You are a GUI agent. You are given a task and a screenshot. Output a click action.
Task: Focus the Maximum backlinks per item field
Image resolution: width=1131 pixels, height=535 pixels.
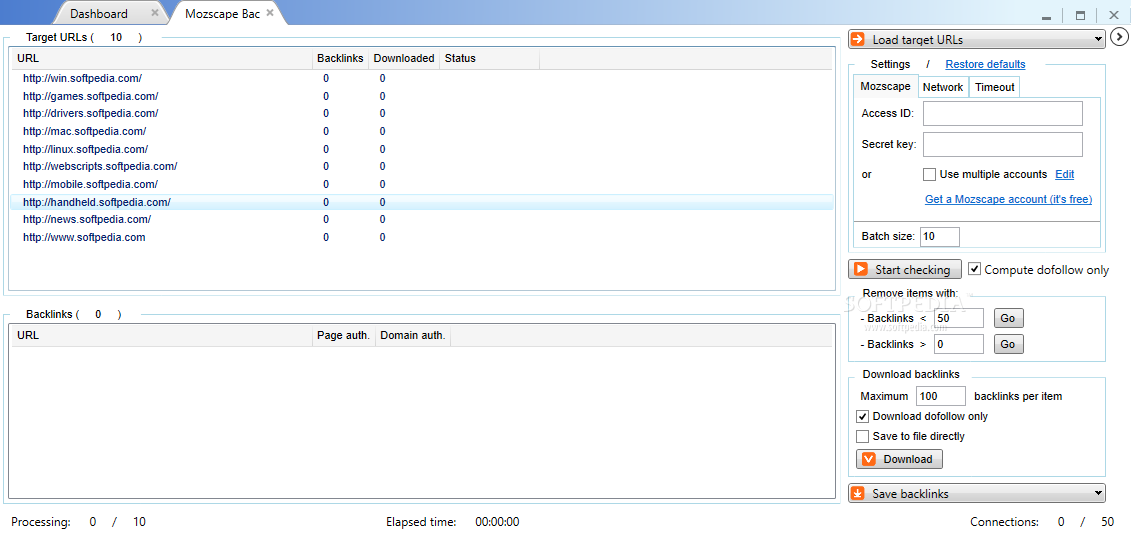941,396
